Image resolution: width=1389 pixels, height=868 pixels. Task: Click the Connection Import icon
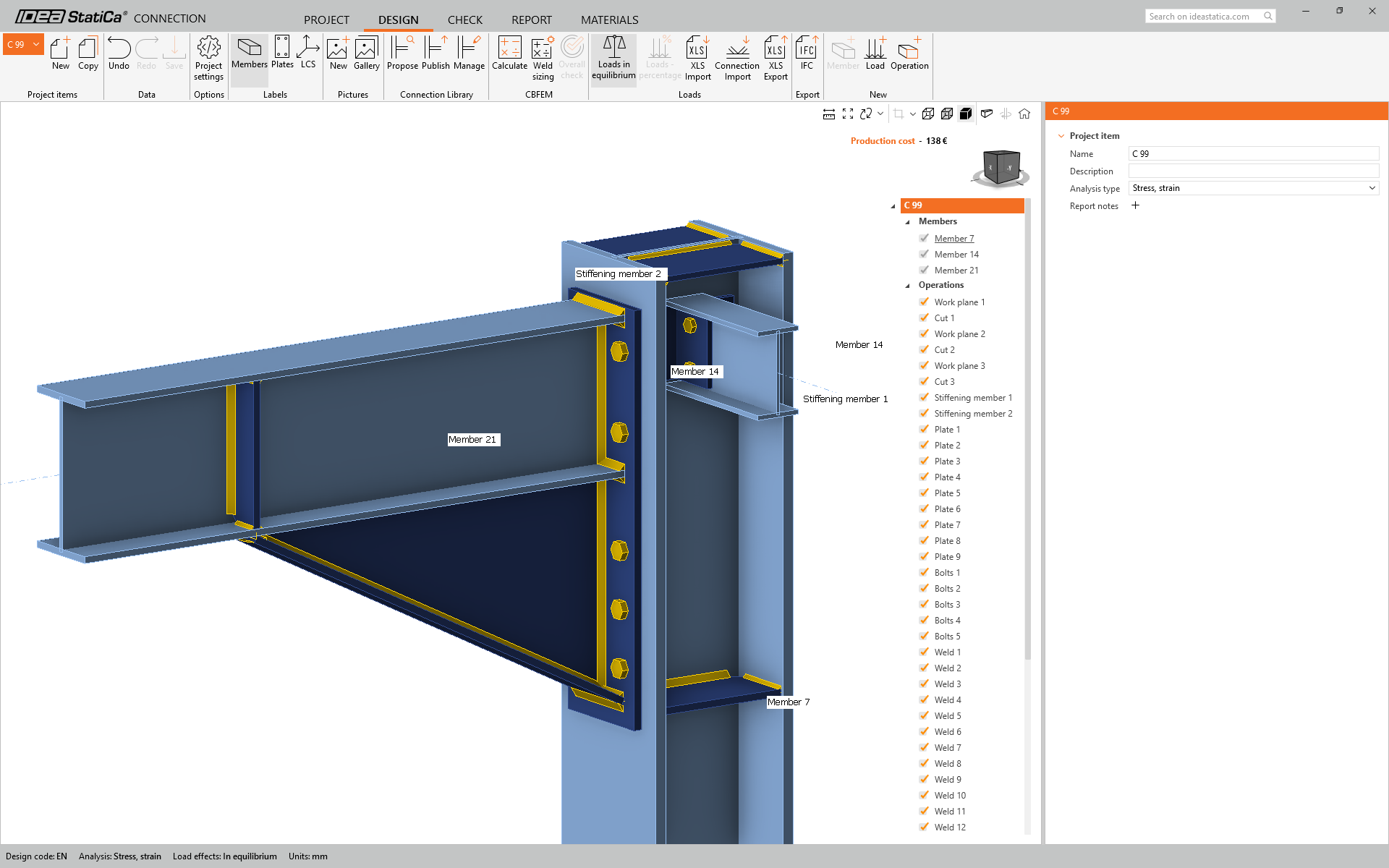[x=737, y=59]
